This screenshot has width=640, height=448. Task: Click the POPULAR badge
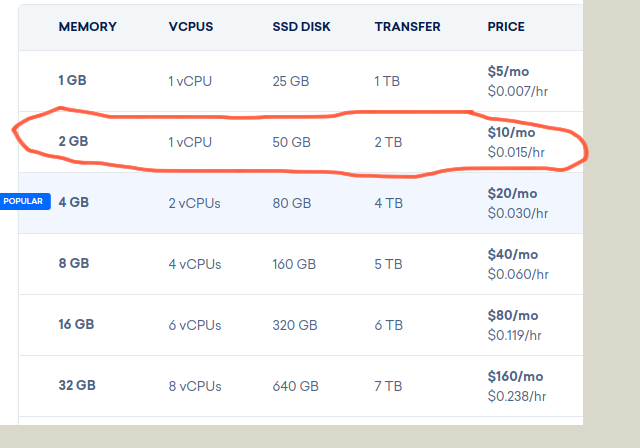[23, 201]
